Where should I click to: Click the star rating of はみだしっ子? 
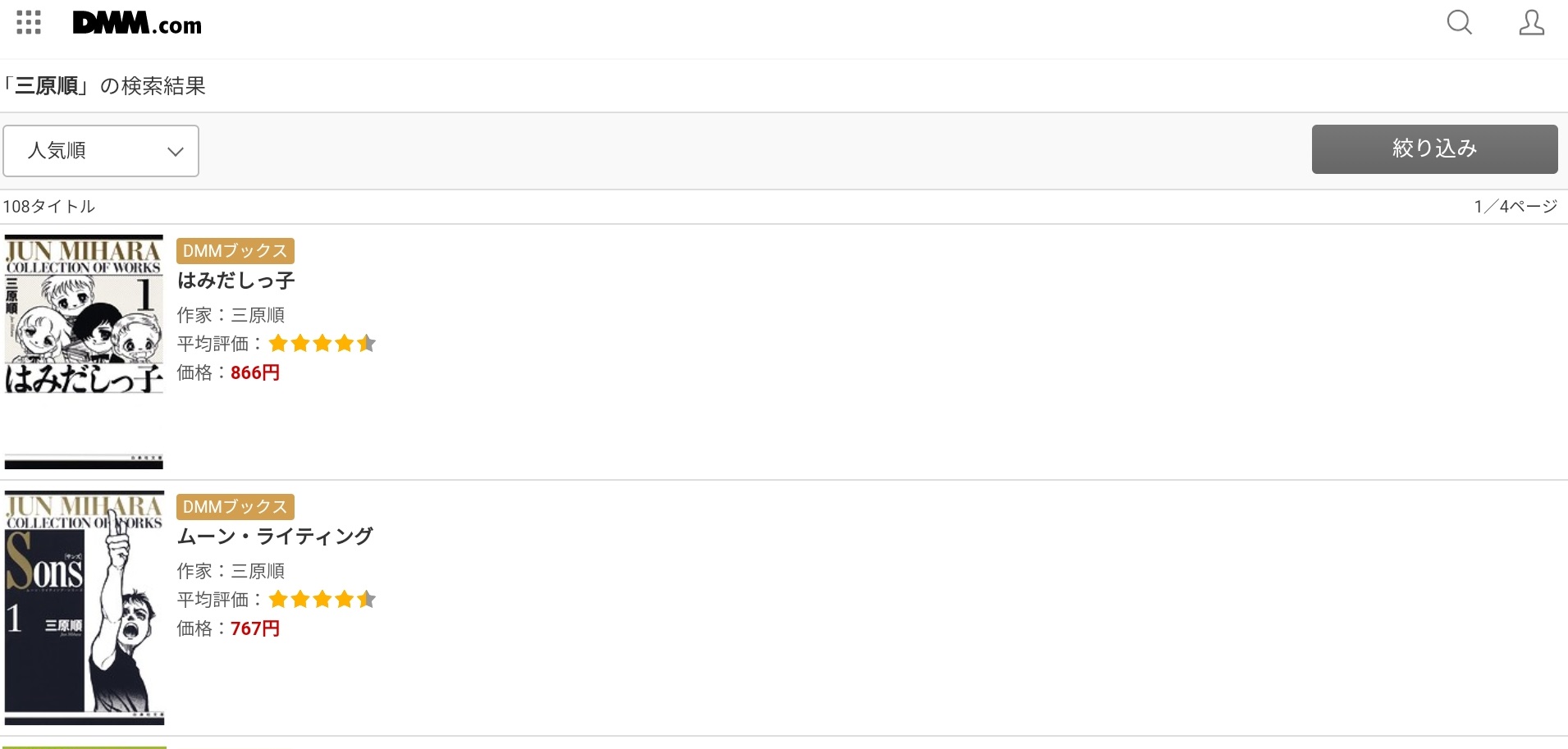(322, 343)
